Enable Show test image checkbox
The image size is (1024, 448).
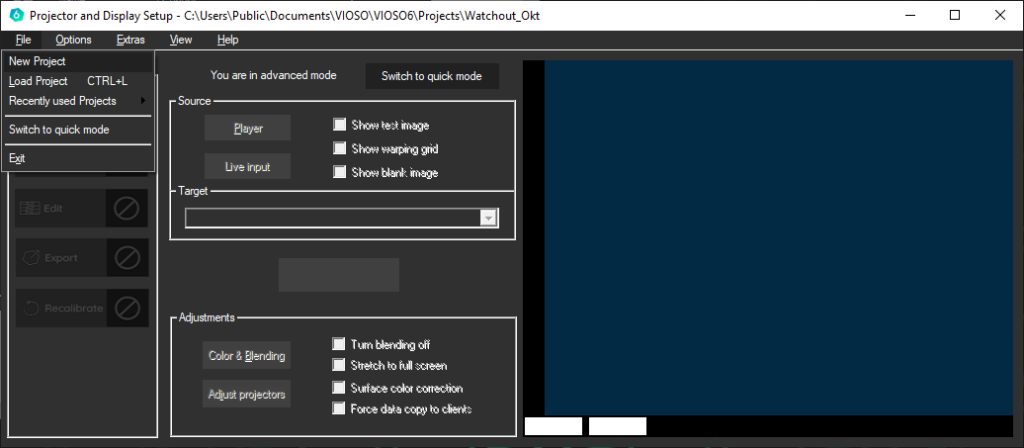(x=340, y=126)
